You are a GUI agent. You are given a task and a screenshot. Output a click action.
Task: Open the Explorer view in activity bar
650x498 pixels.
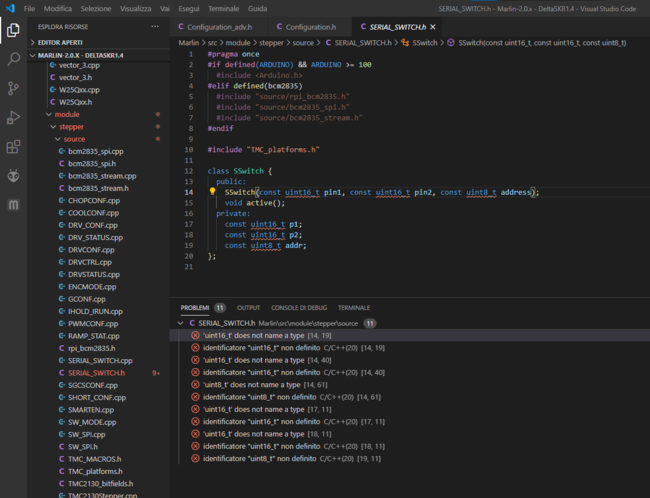pyautogui.click(x=13, y=31)
